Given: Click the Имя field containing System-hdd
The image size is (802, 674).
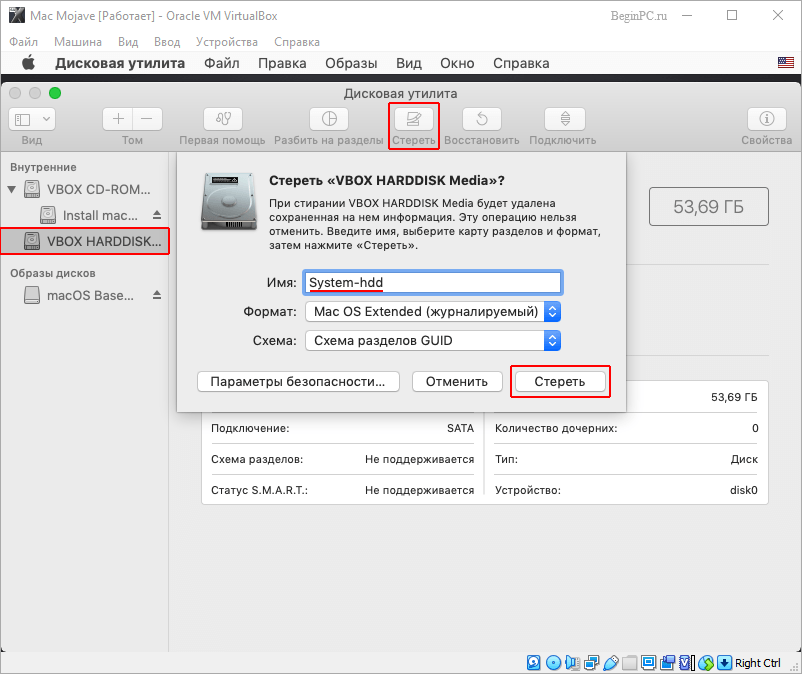Looking at the screenshot, I should click(433, 282).
